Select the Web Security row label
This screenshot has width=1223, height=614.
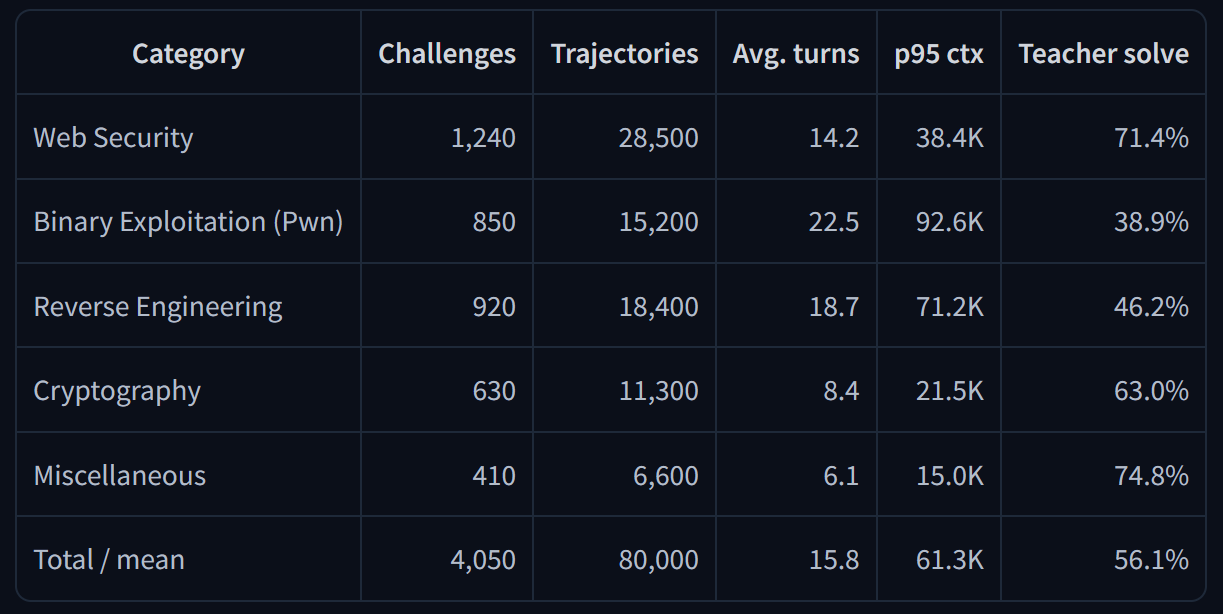[114, 138]
